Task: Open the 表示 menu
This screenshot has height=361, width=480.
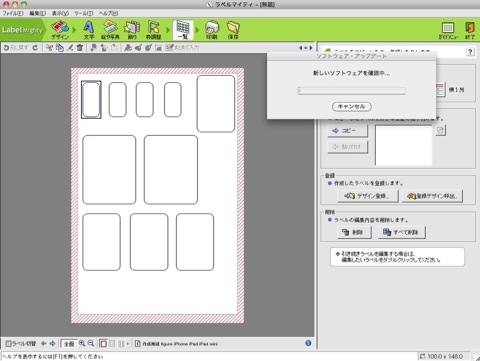Action: coord(60,13)
